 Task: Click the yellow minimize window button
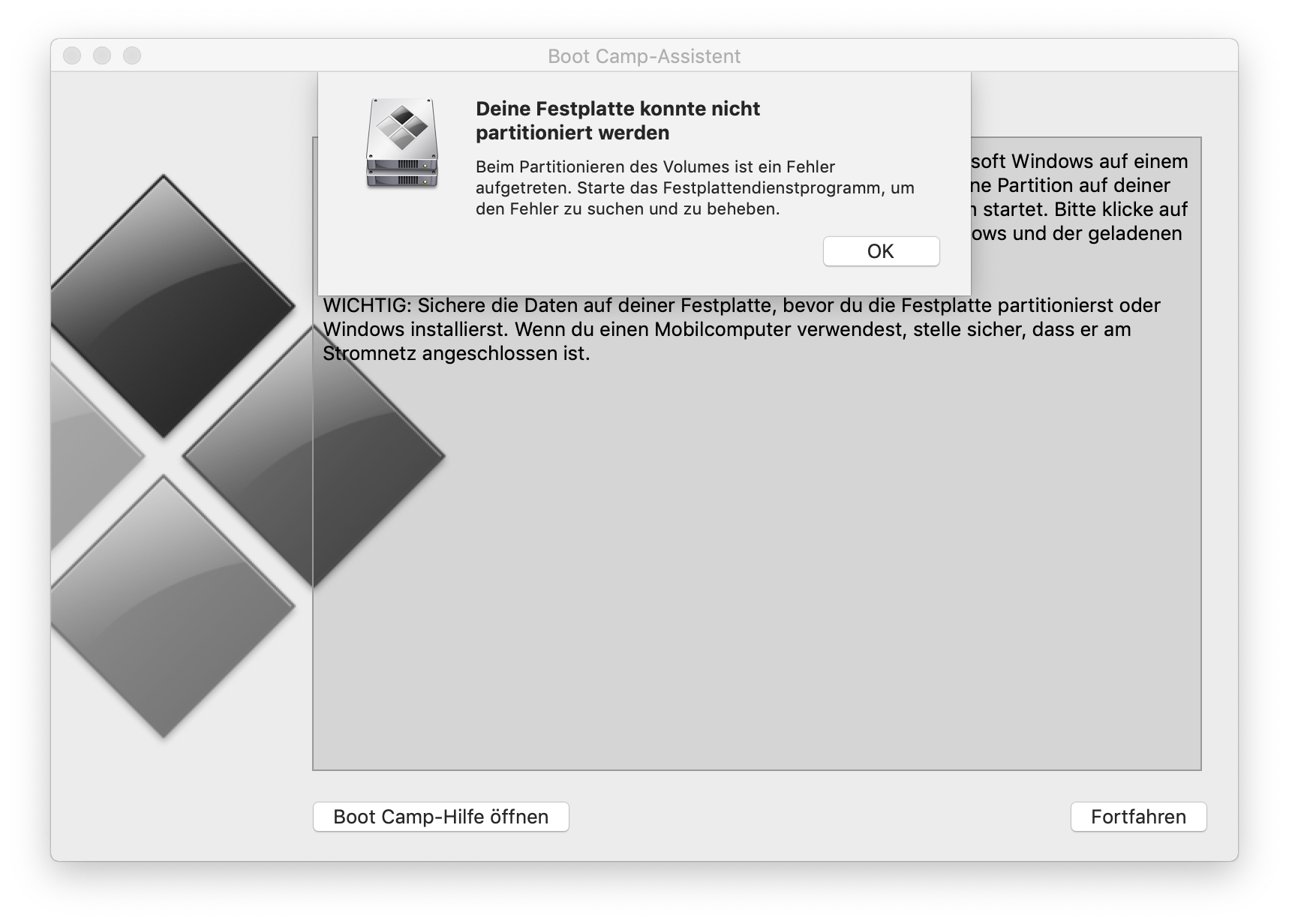pyautogui.click(x=102, y=55)
